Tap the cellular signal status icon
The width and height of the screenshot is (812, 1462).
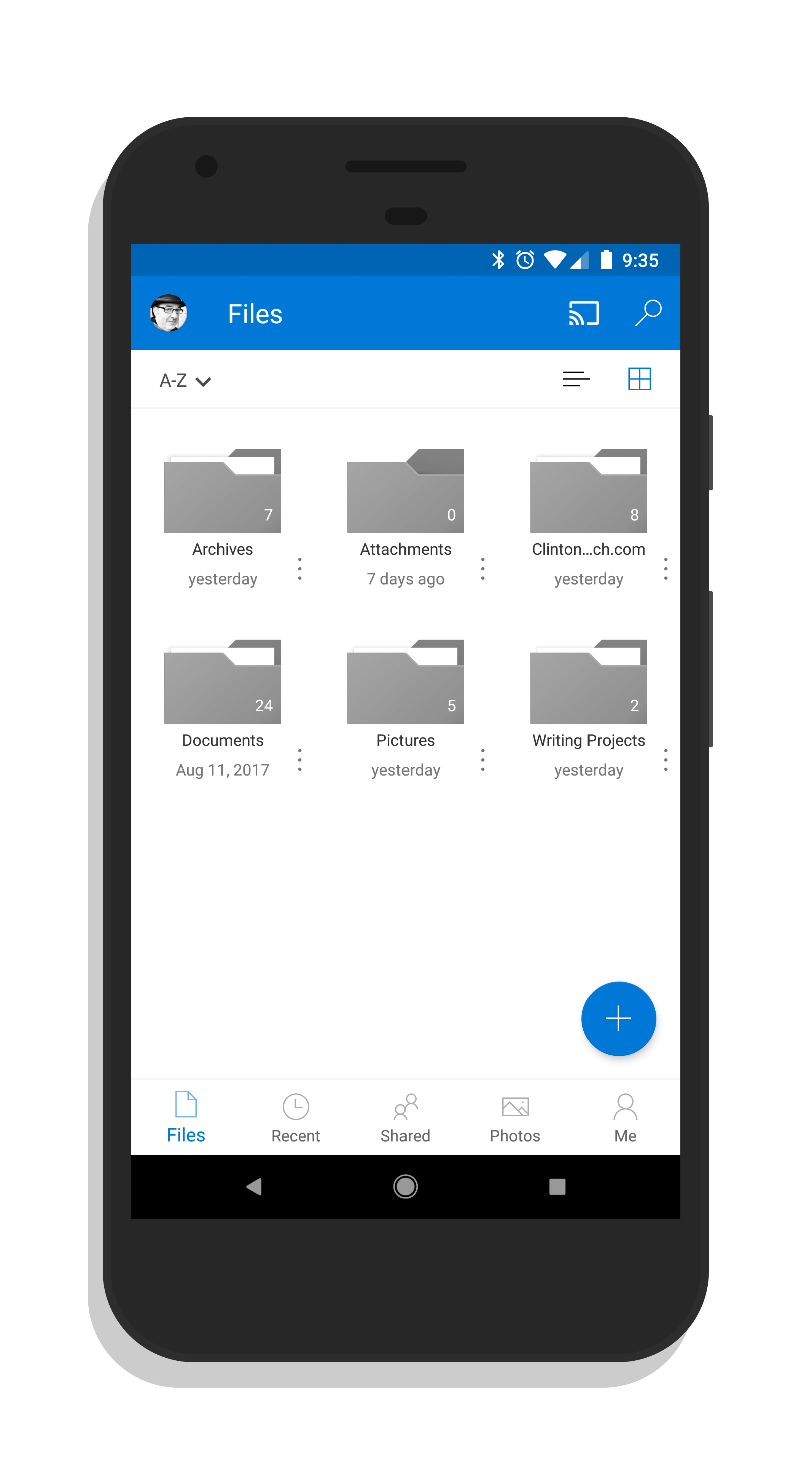point(580,260)
